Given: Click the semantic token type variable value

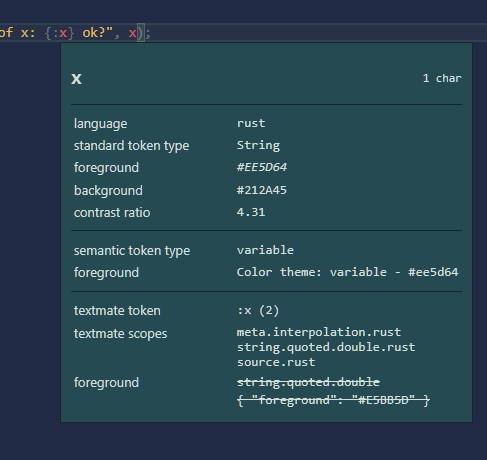Looking at the screenshot, I should (x=265, y=250).
